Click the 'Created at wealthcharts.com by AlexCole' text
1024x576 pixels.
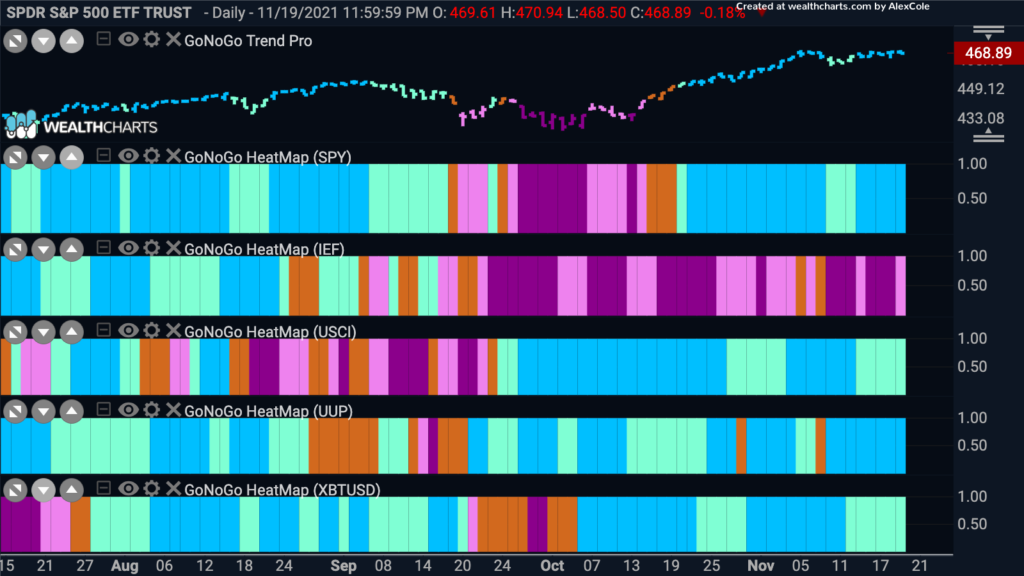(x=833, y=7)
